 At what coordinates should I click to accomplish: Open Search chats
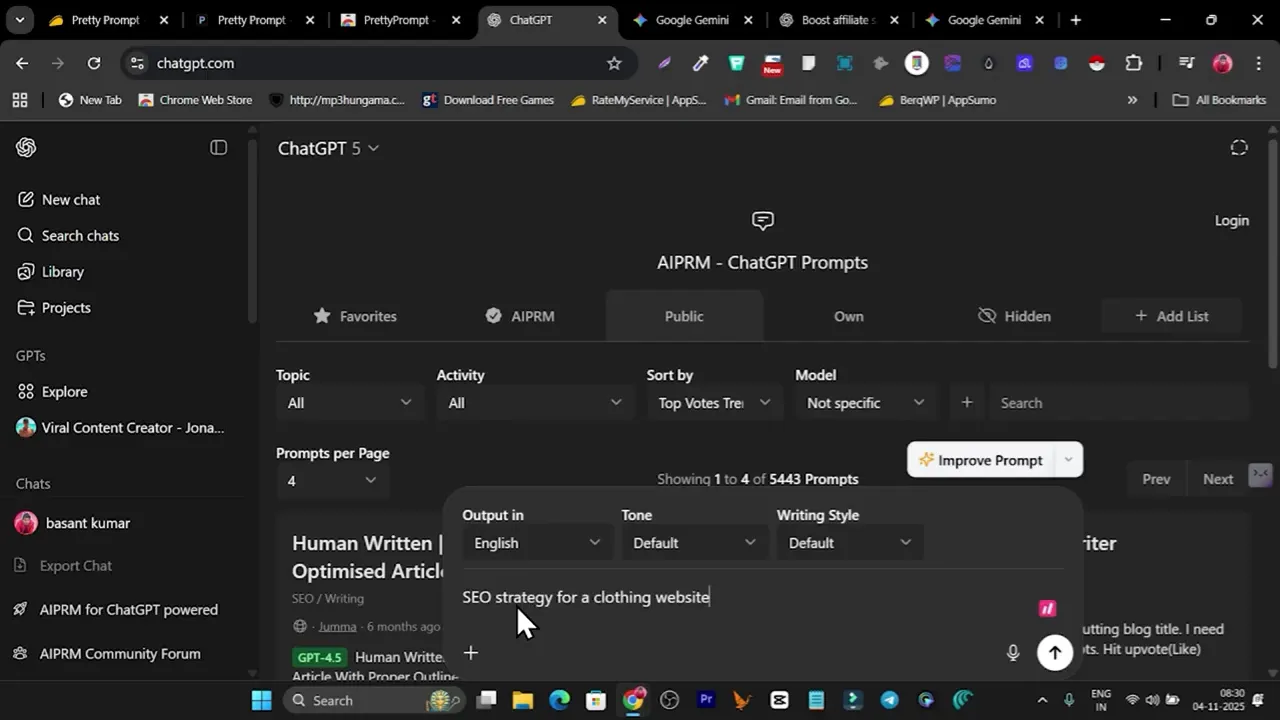(80, 235)
